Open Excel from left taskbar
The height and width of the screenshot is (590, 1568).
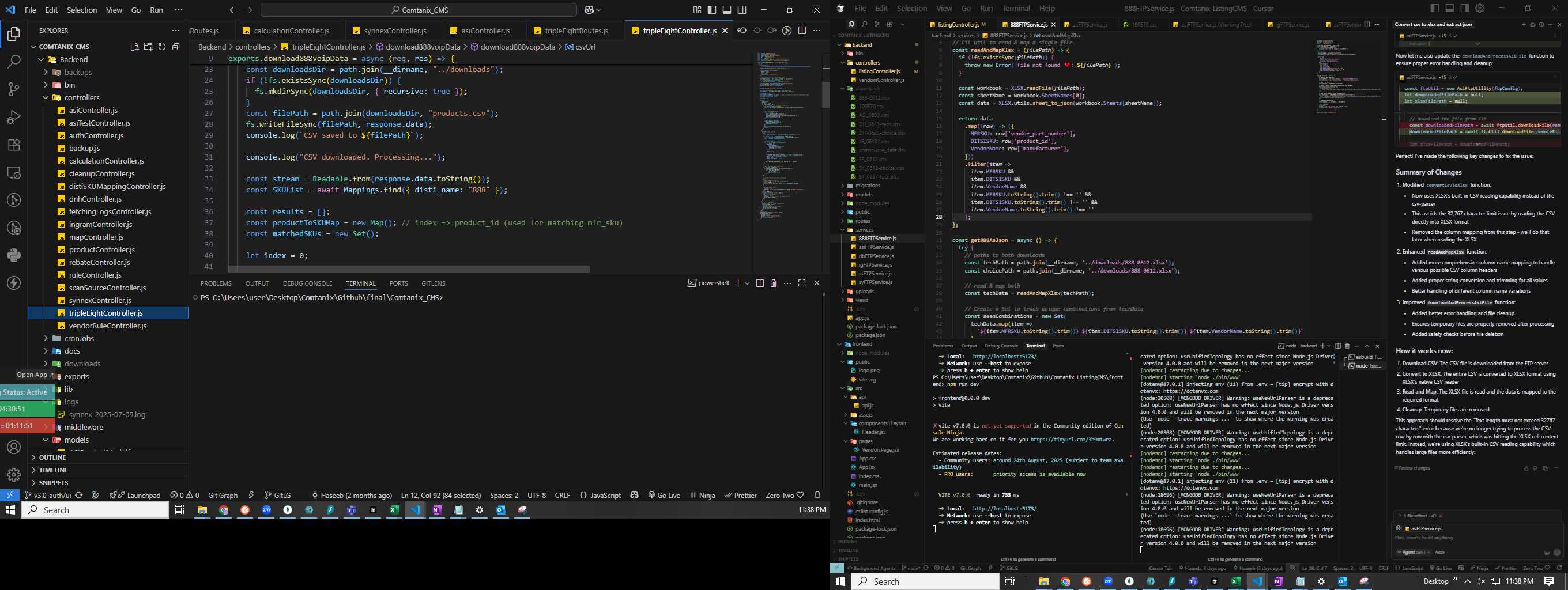(x=394, y=510)
